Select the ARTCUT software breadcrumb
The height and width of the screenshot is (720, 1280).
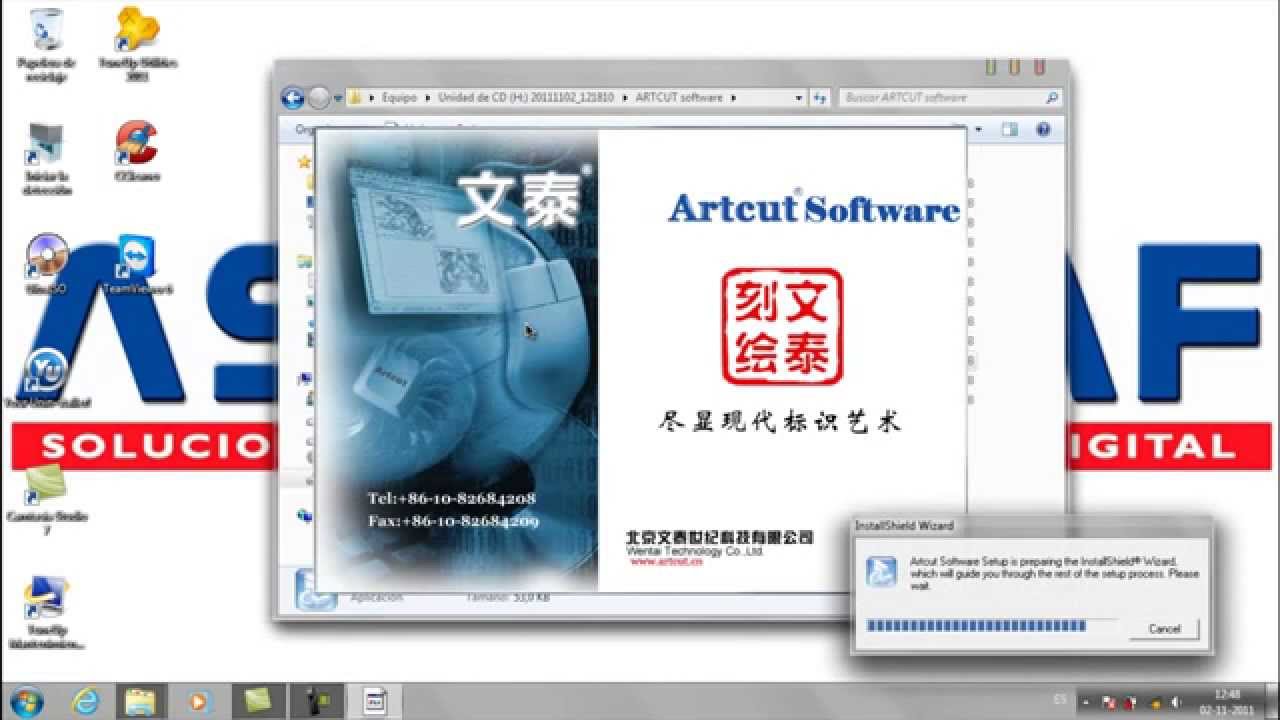tap(678, 98)
